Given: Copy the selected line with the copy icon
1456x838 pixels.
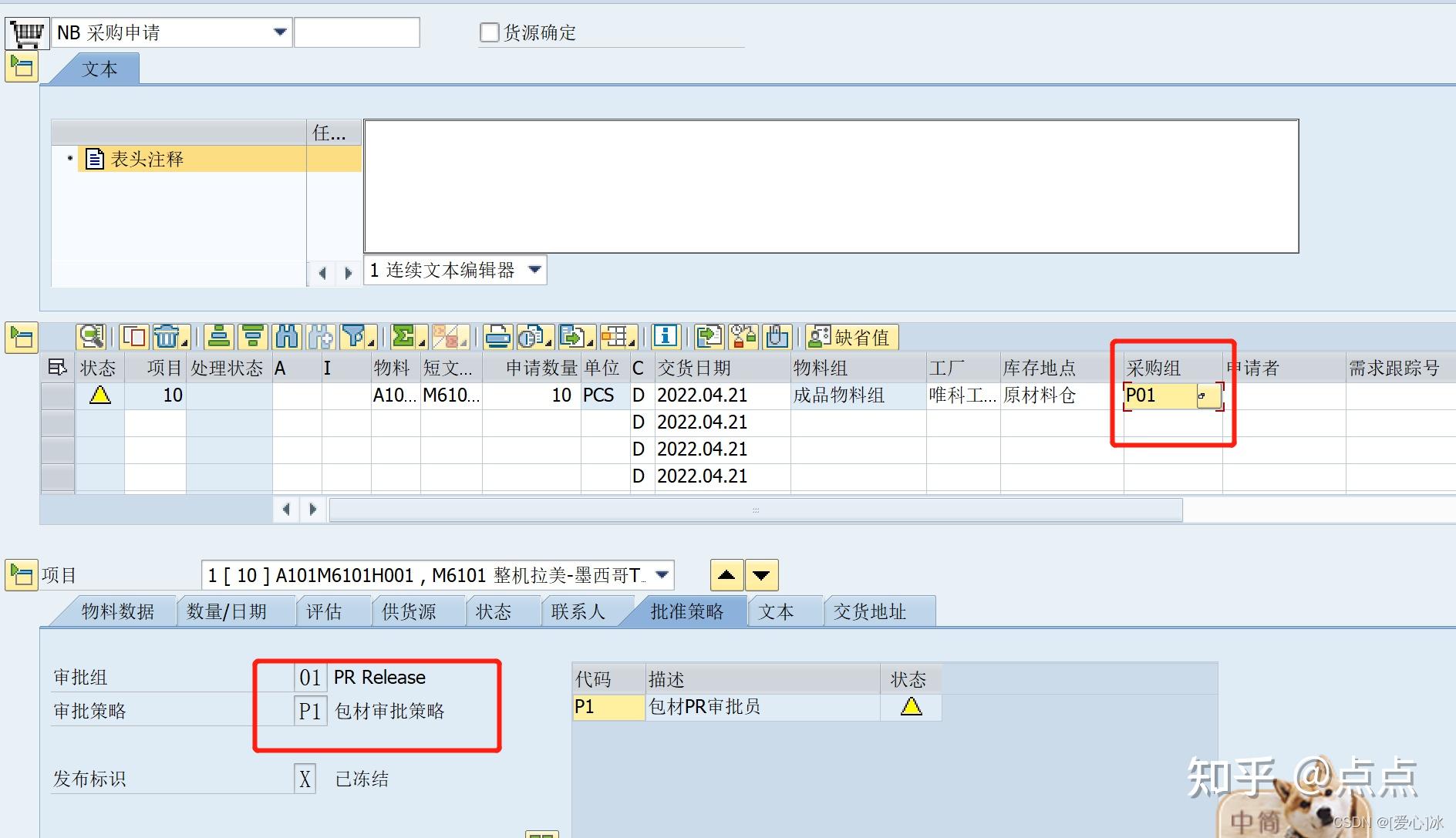Looking at the screenshot, I should coord(133,337).
